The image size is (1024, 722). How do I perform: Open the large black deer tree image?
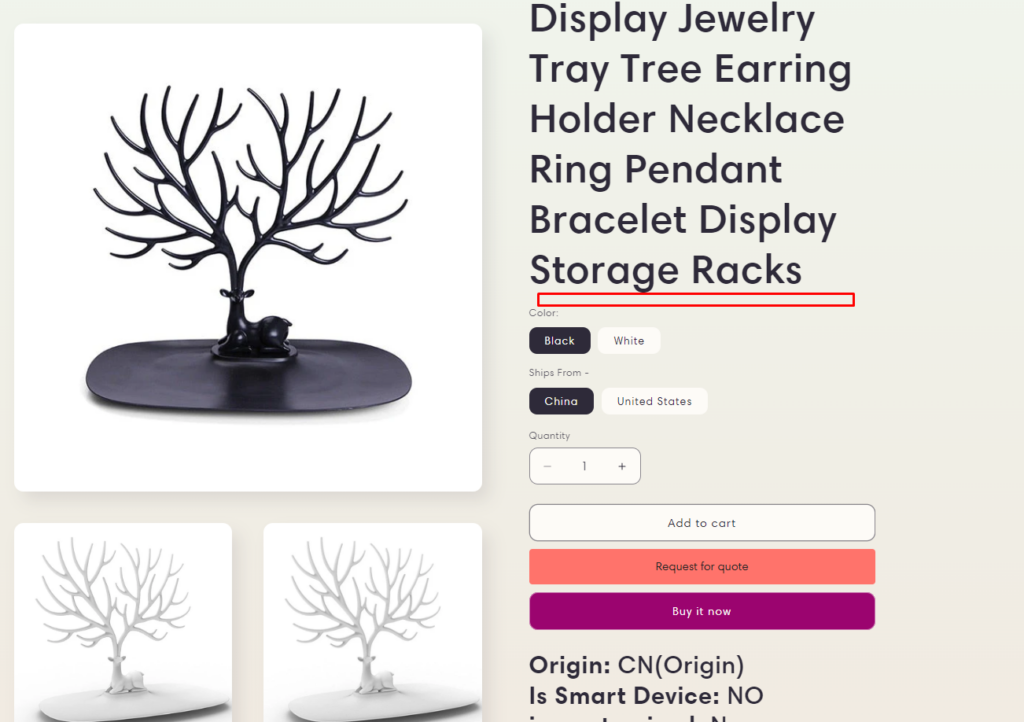click(248, 258)
